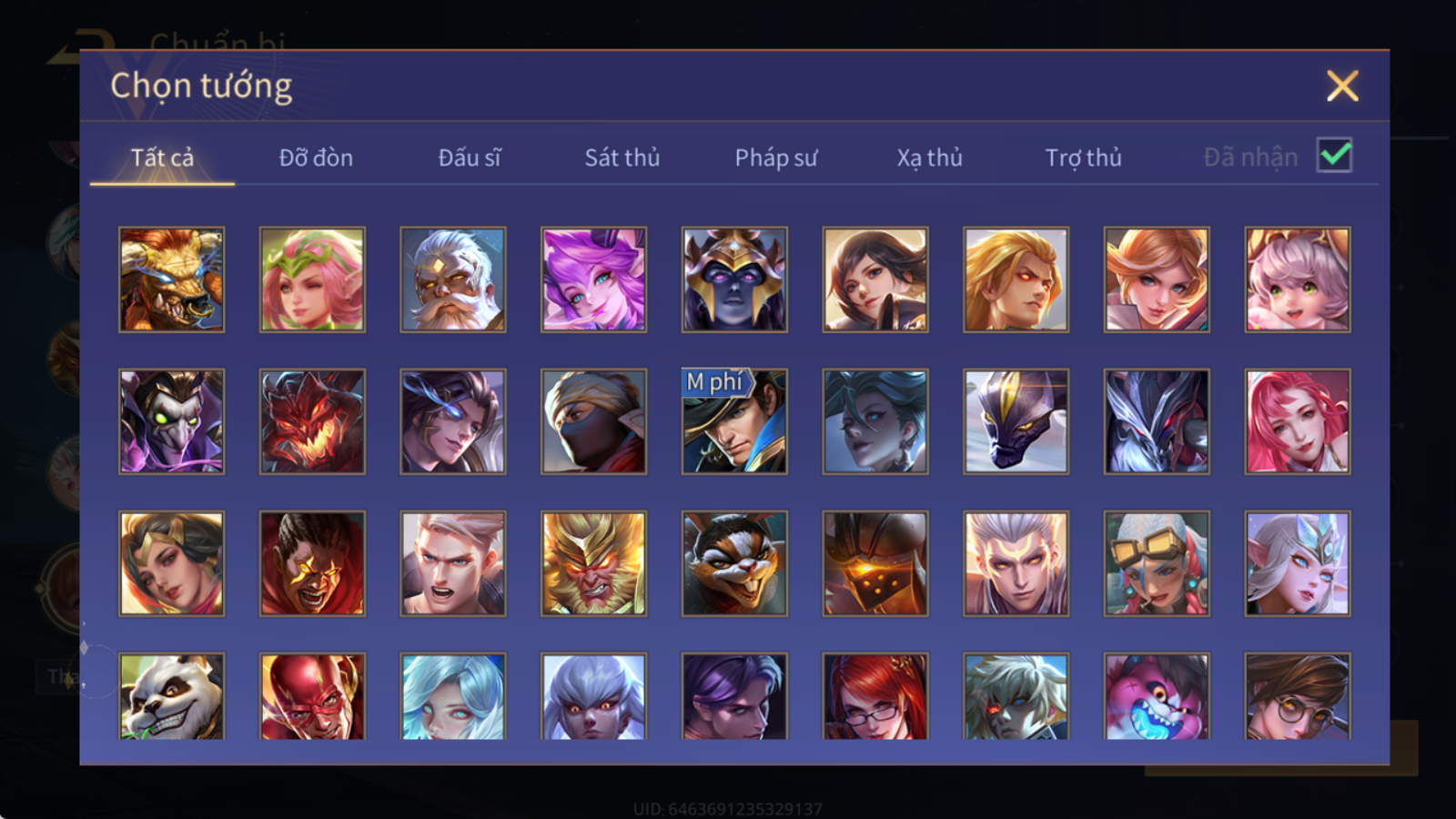1456x819 pixels.
Task: Close the Chọn tướng dialog
Action: (1342, 86)
